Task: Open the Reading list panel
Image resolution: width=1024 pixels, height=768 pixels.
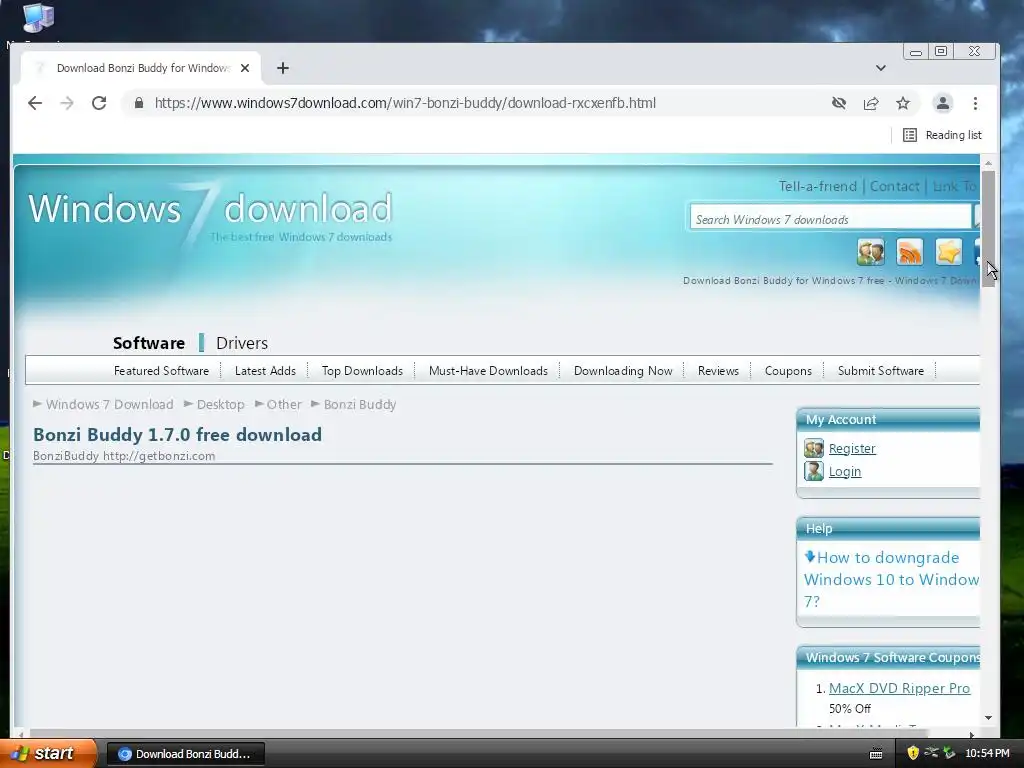Action: coord(942,135)
